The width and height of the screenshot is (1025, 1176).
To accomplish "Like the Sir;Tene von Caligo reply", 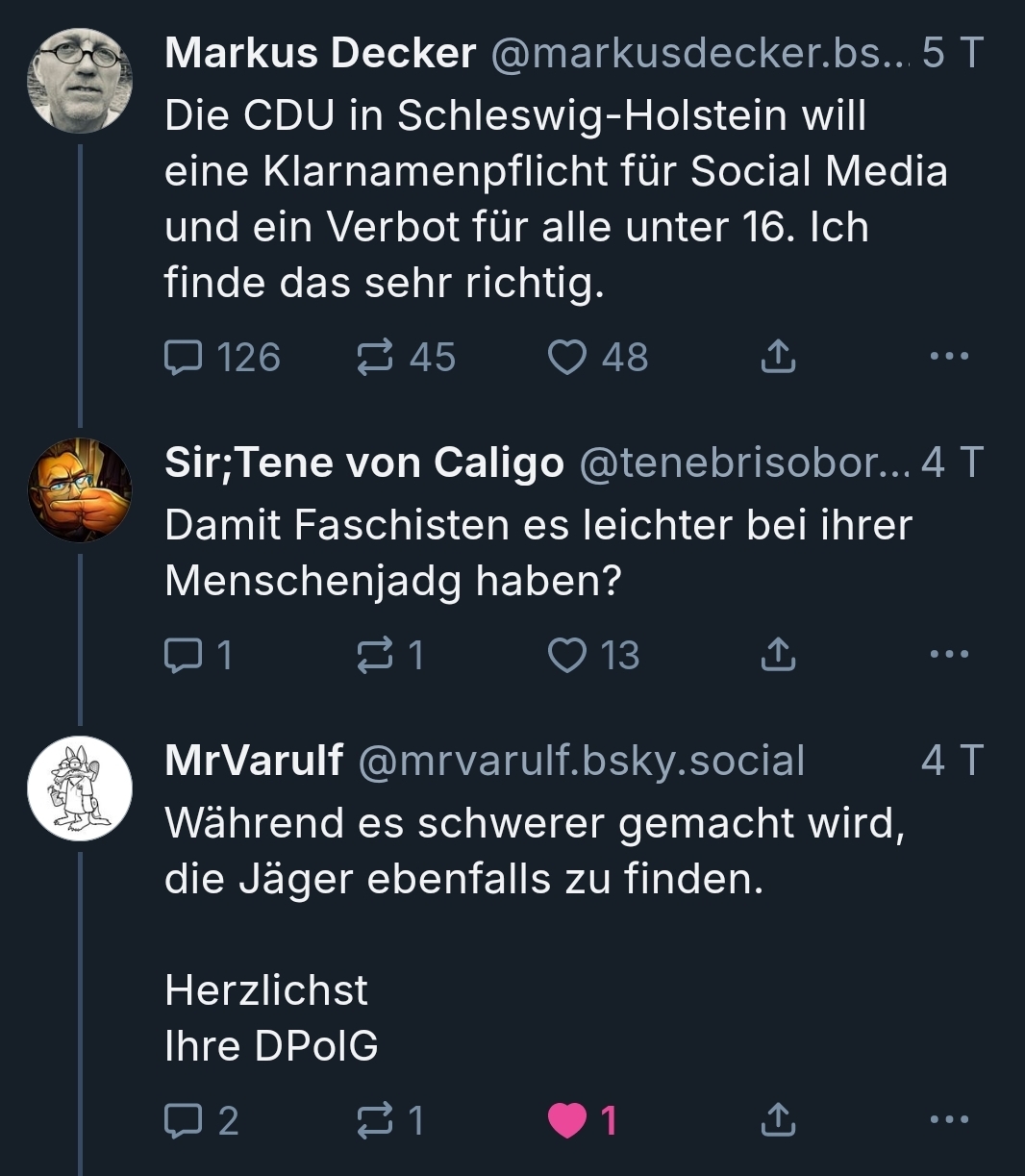I will 567,656.
